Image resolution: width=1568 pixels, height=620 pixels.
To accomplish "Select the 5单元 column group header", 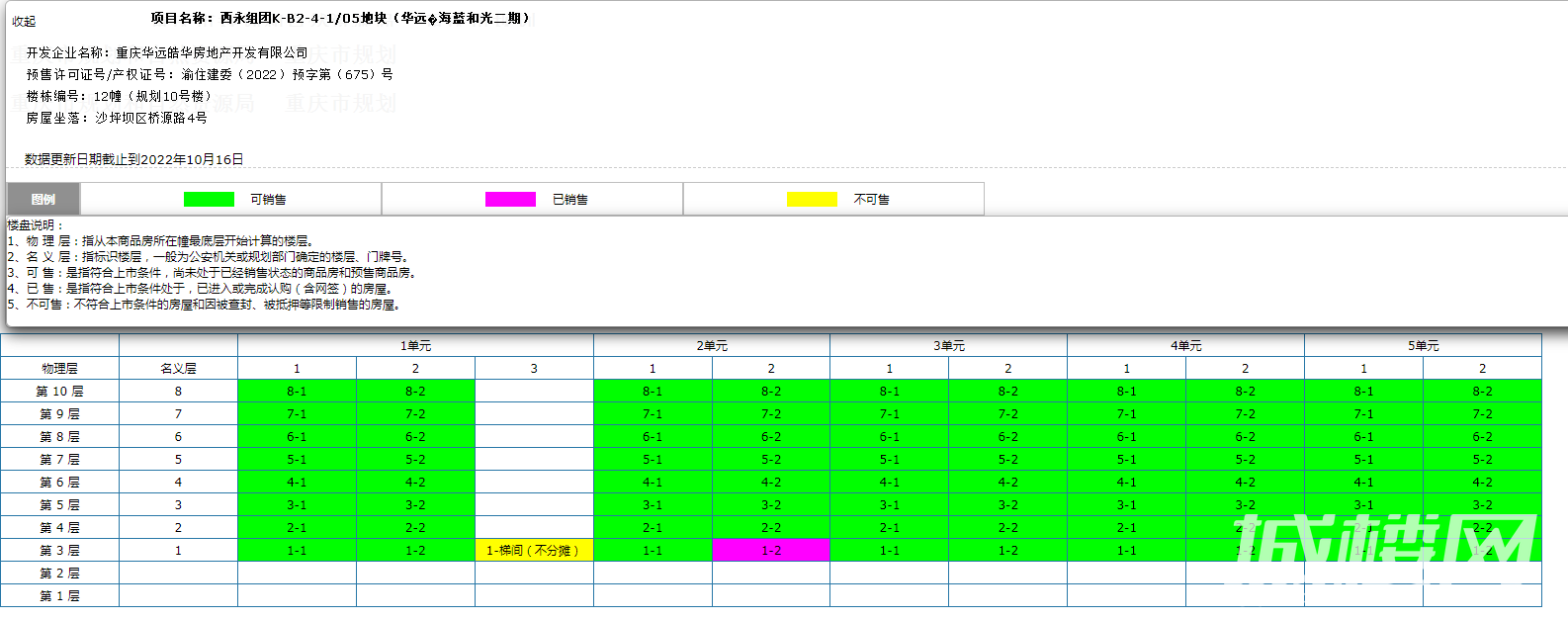I will 1423,346.
